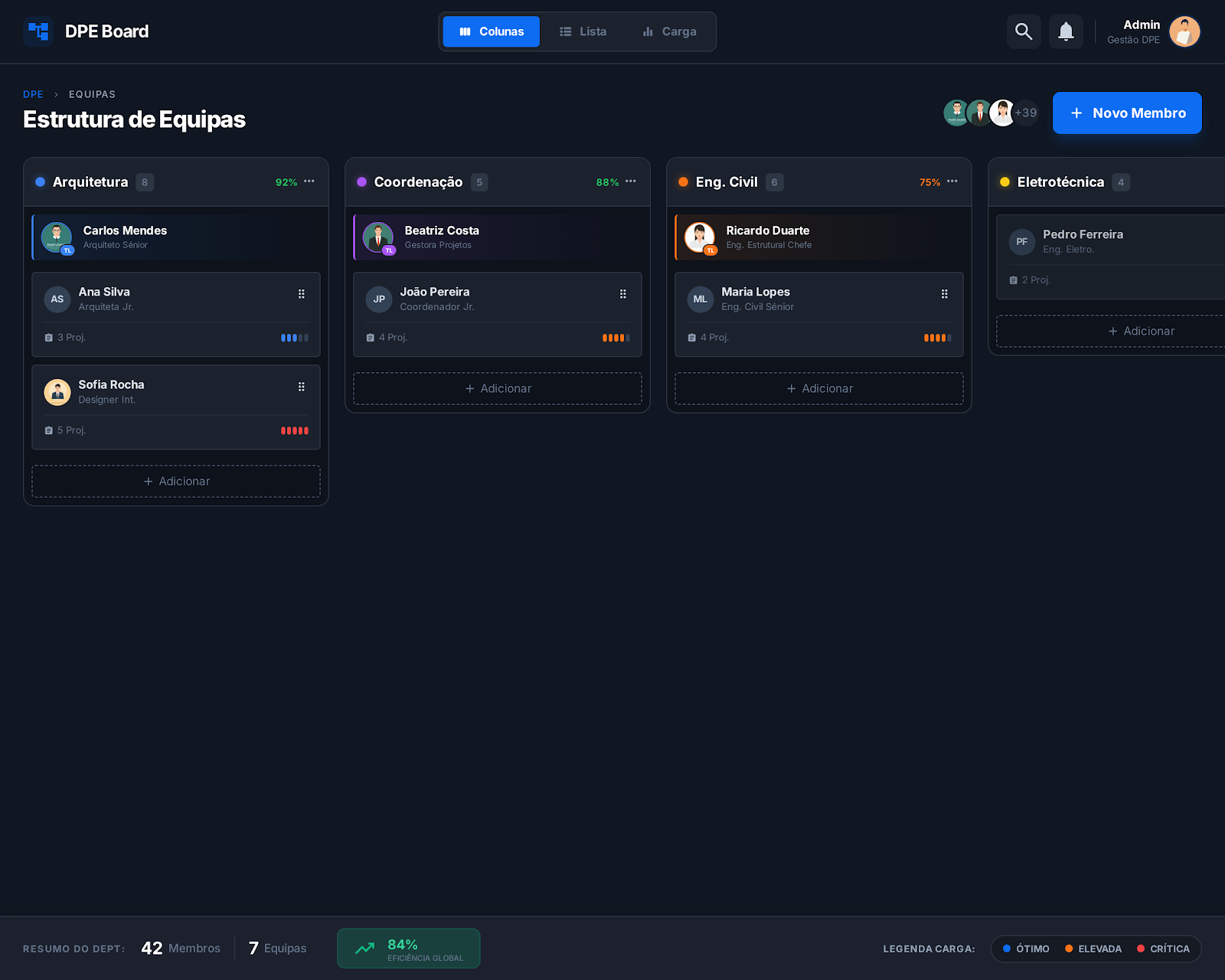Click the +39 members overflow badge

pos(1026,113)
